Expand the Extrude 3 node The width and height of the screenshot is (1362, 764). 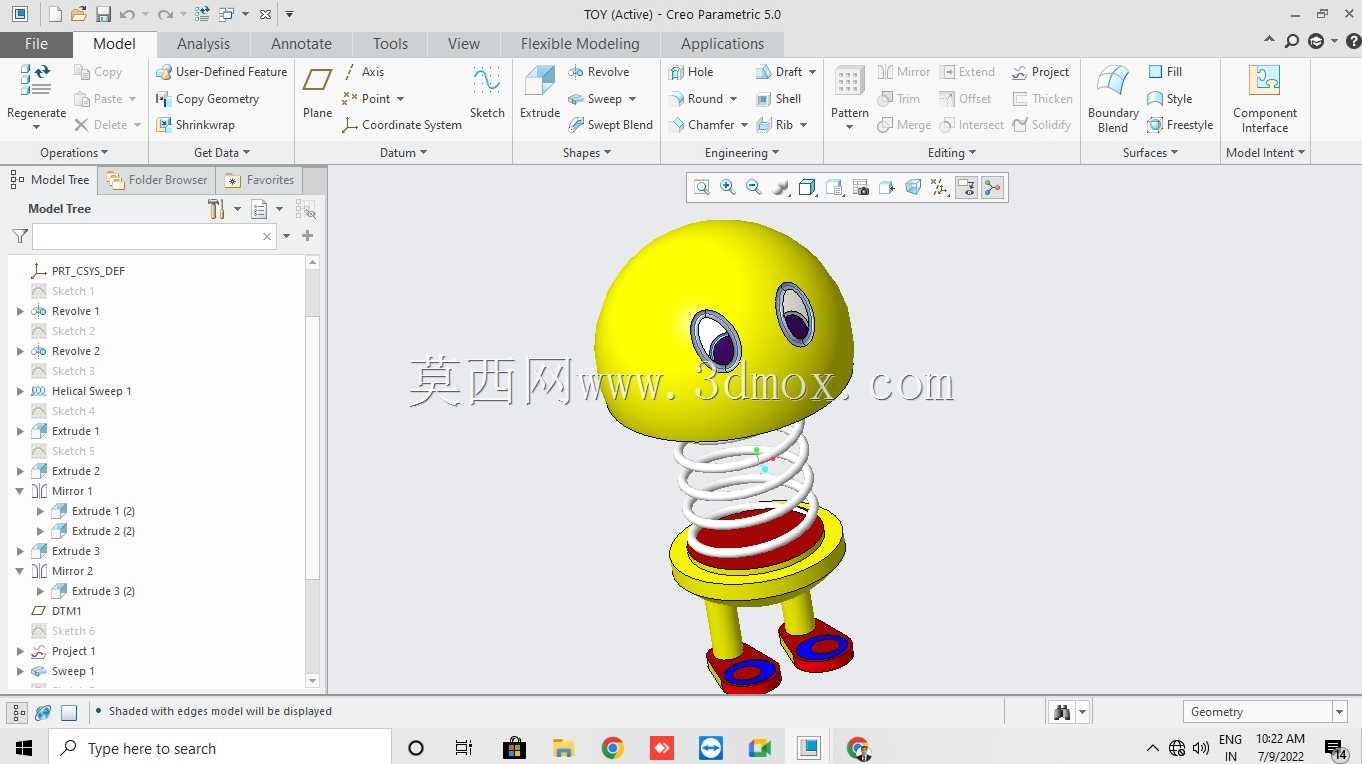[20, 551]
